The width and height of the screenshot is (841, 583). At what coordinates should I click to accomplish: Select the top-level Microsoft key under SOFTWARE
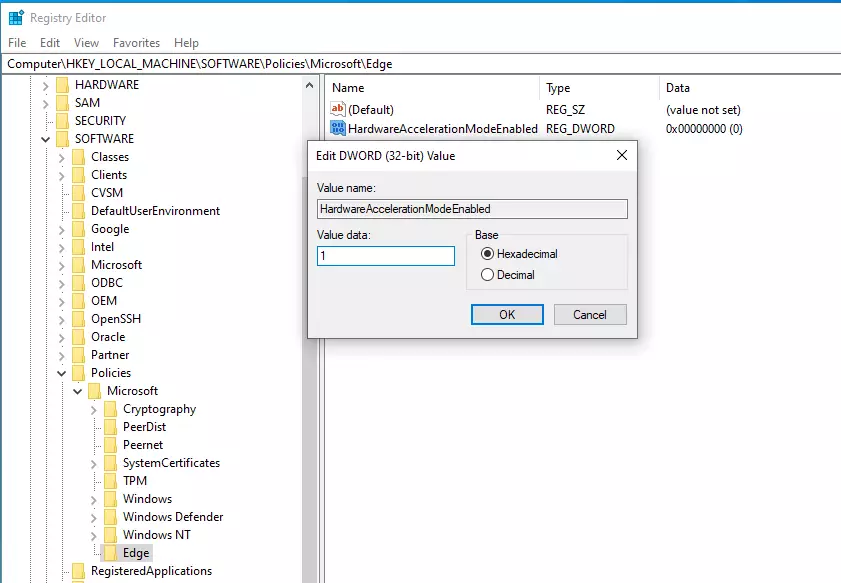click(x=116, y=265)
